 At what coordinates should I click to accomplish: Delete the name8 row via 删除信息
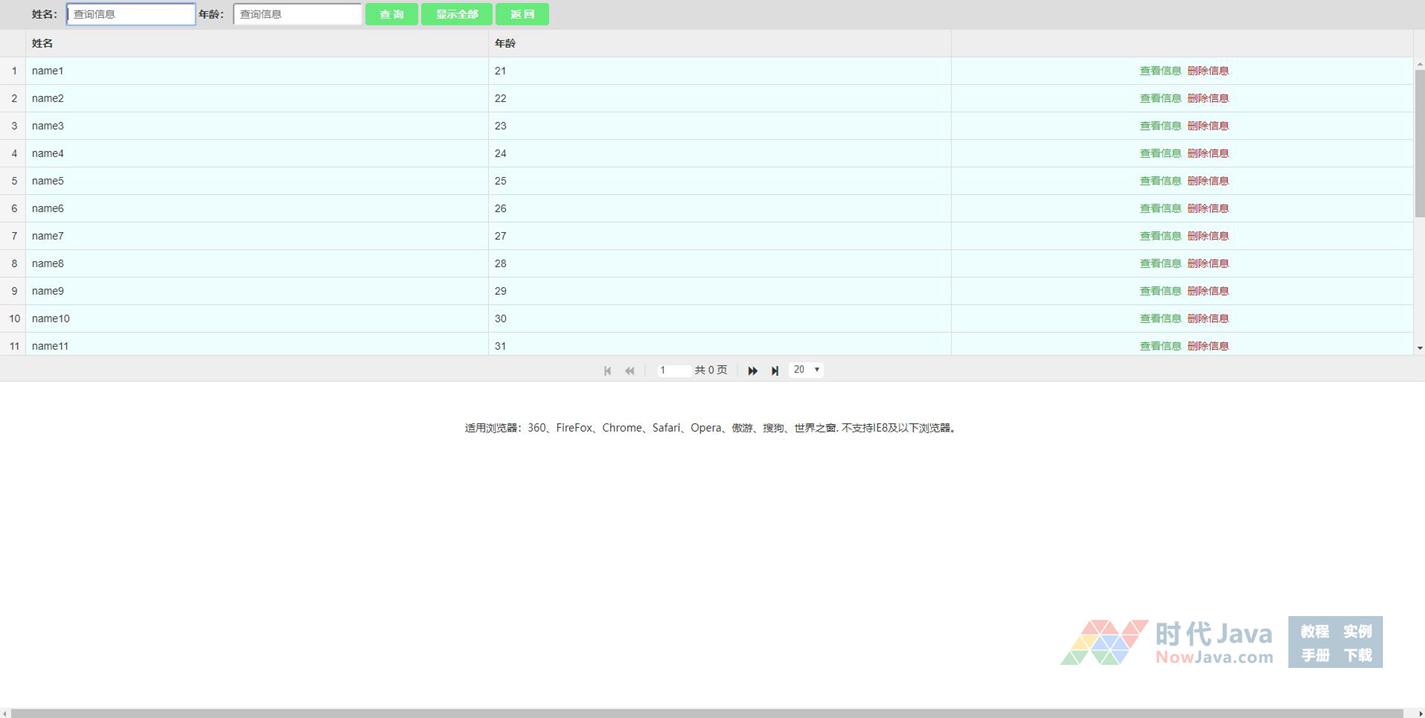coord(1208,264)
